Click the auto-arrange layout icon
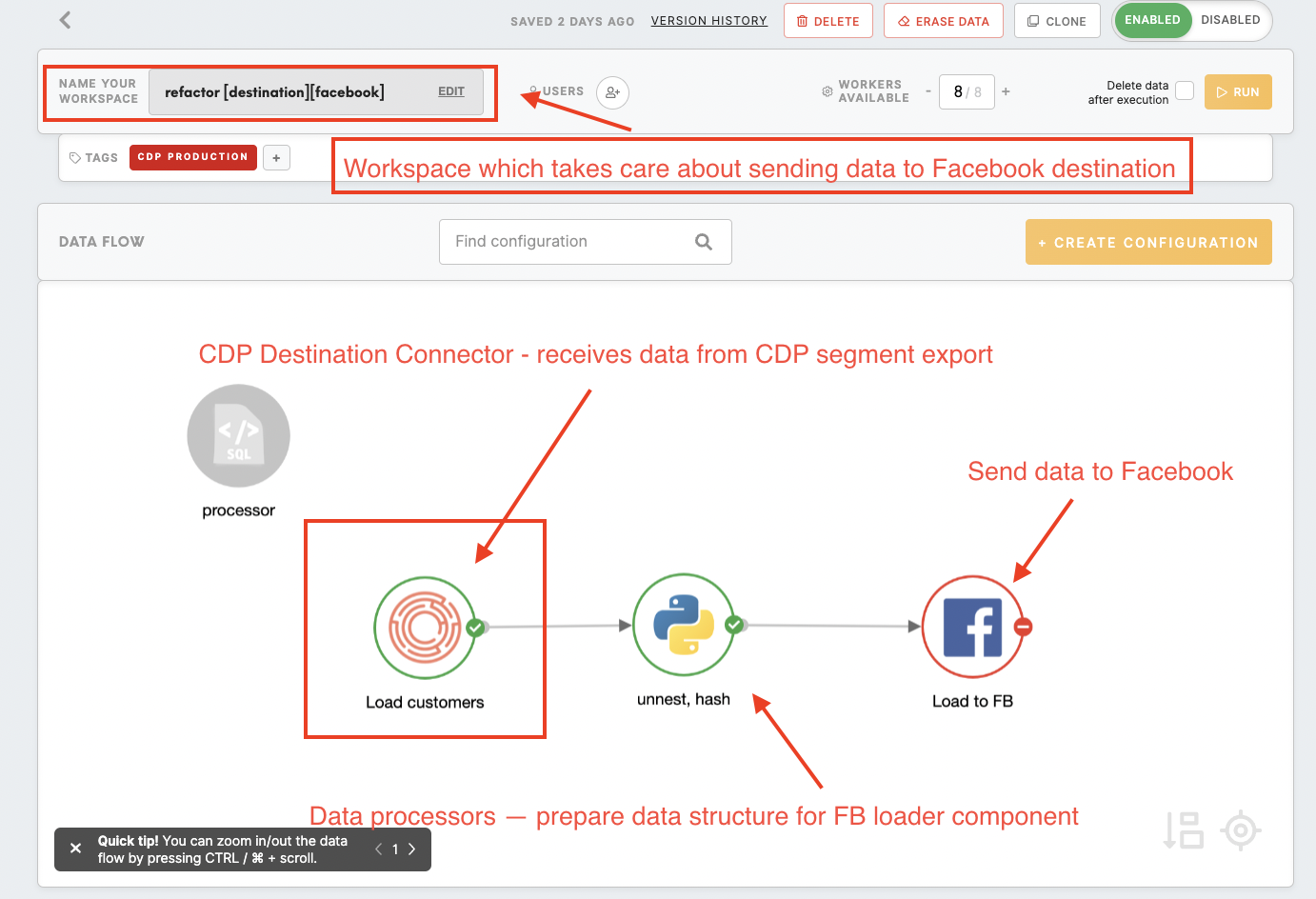Image resolution: width=1316 pixels, height=899 pixels. point(1184,830)
